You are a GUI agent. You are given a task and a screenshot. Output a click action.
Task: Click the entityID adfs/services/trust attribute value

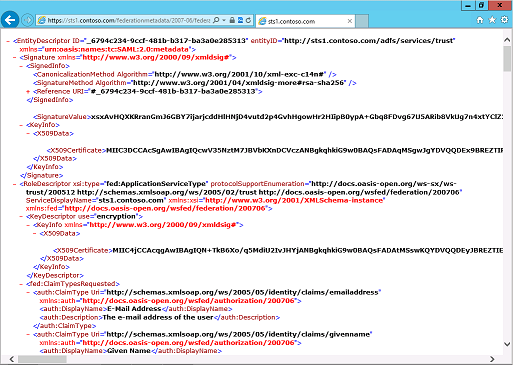tap(369, 41)
